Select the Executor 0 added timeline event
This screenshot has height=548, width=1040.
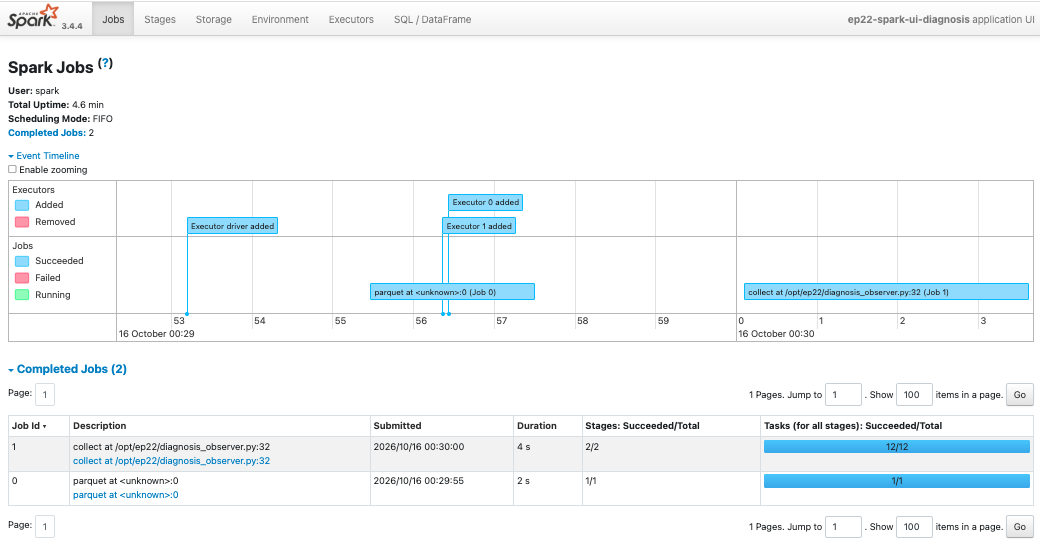click(x=486, y=202)
